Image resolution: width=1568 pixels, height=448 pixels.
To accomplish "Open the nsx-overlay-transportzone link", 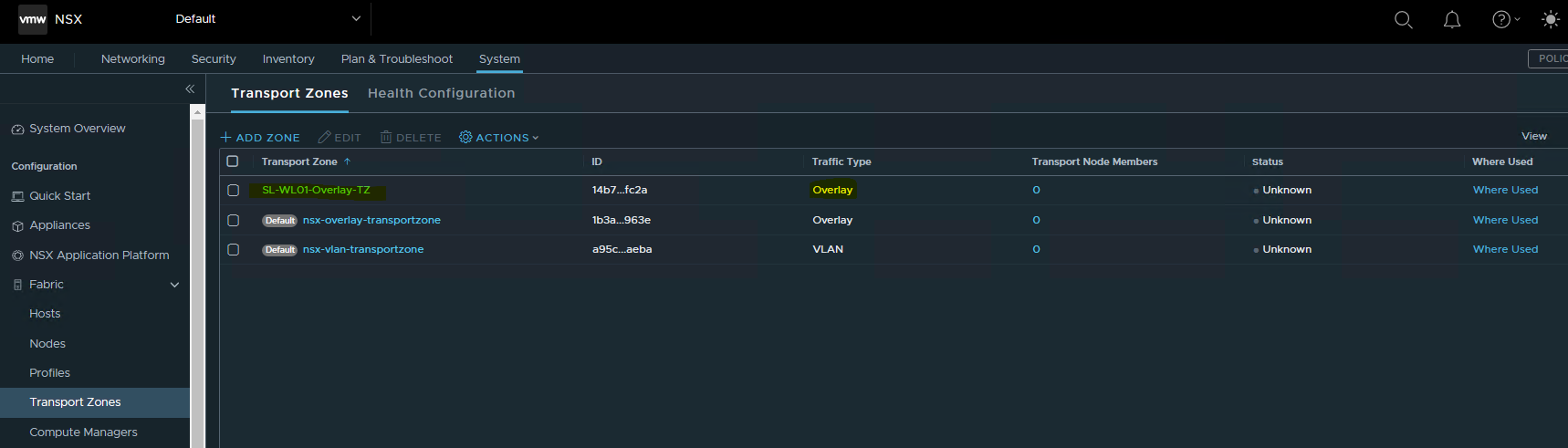I will (371, 221).
